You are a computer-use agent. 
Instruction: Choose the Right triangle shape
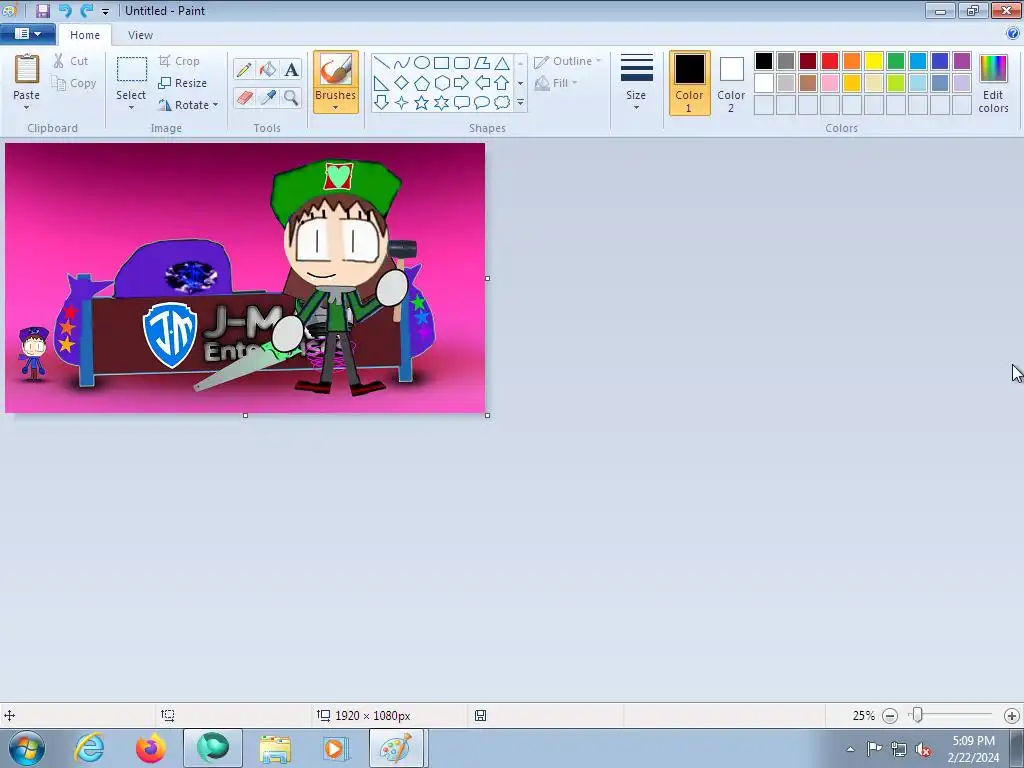(x=382, y=83)
